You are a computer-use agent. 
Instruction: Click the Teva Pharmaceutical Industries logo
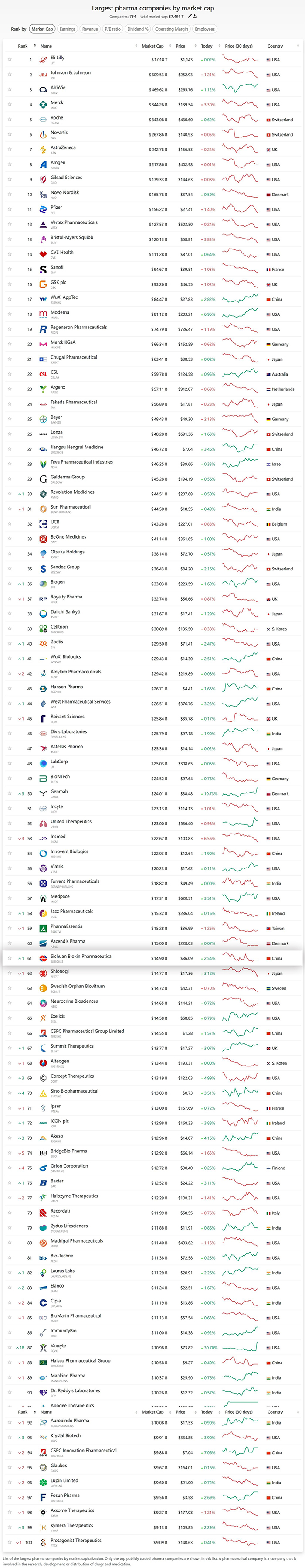pyautogui.click(x=43, y=465)
